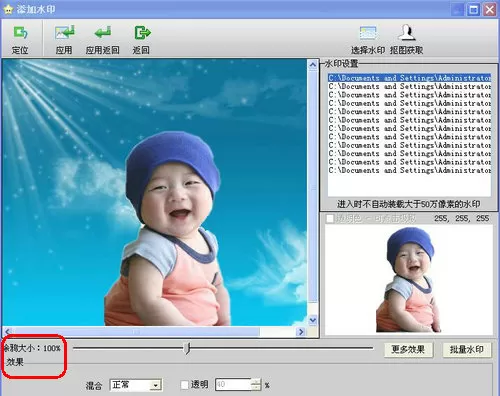Click the 应用 apply icon

point(64,33)
